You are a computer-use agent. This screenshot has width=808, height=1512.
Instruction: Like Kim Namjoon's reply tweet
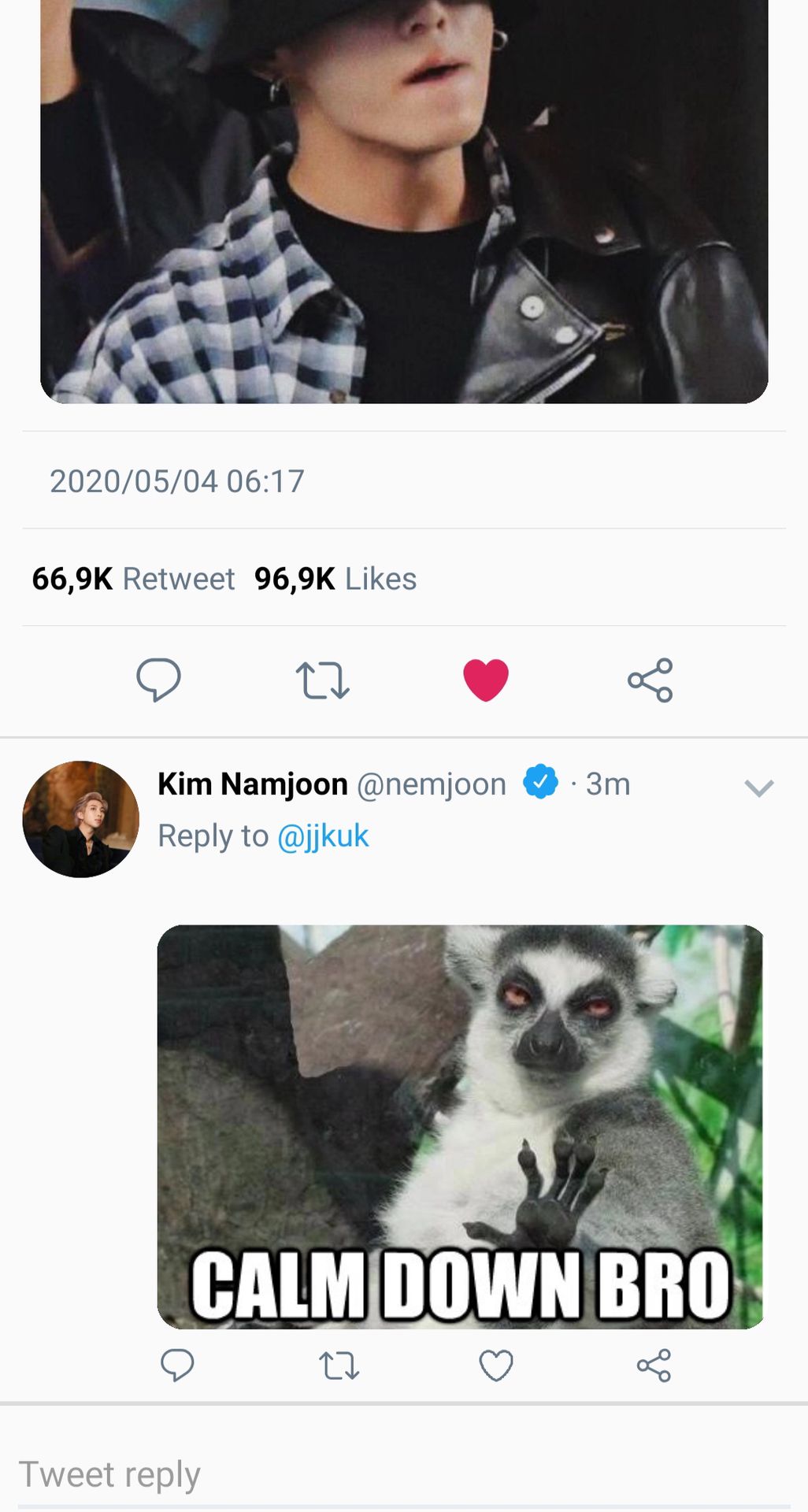click(496, 1366)
